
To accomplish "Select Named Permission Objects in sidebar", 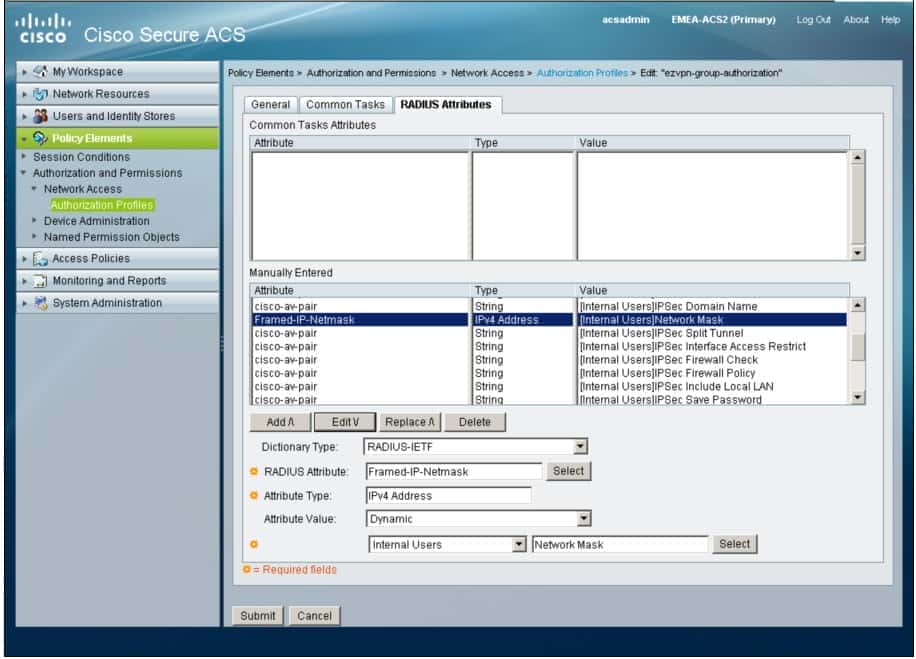I will pos(112,237).
